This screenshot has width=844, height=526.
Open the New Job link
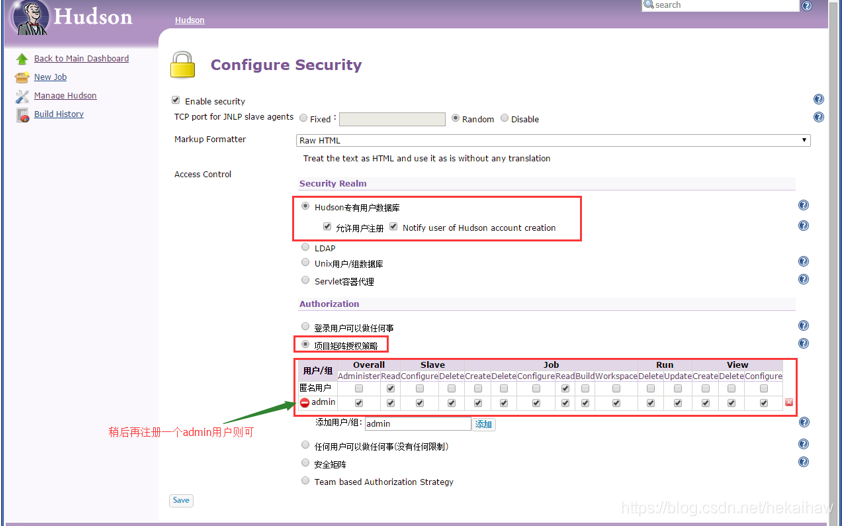[51, 77]
